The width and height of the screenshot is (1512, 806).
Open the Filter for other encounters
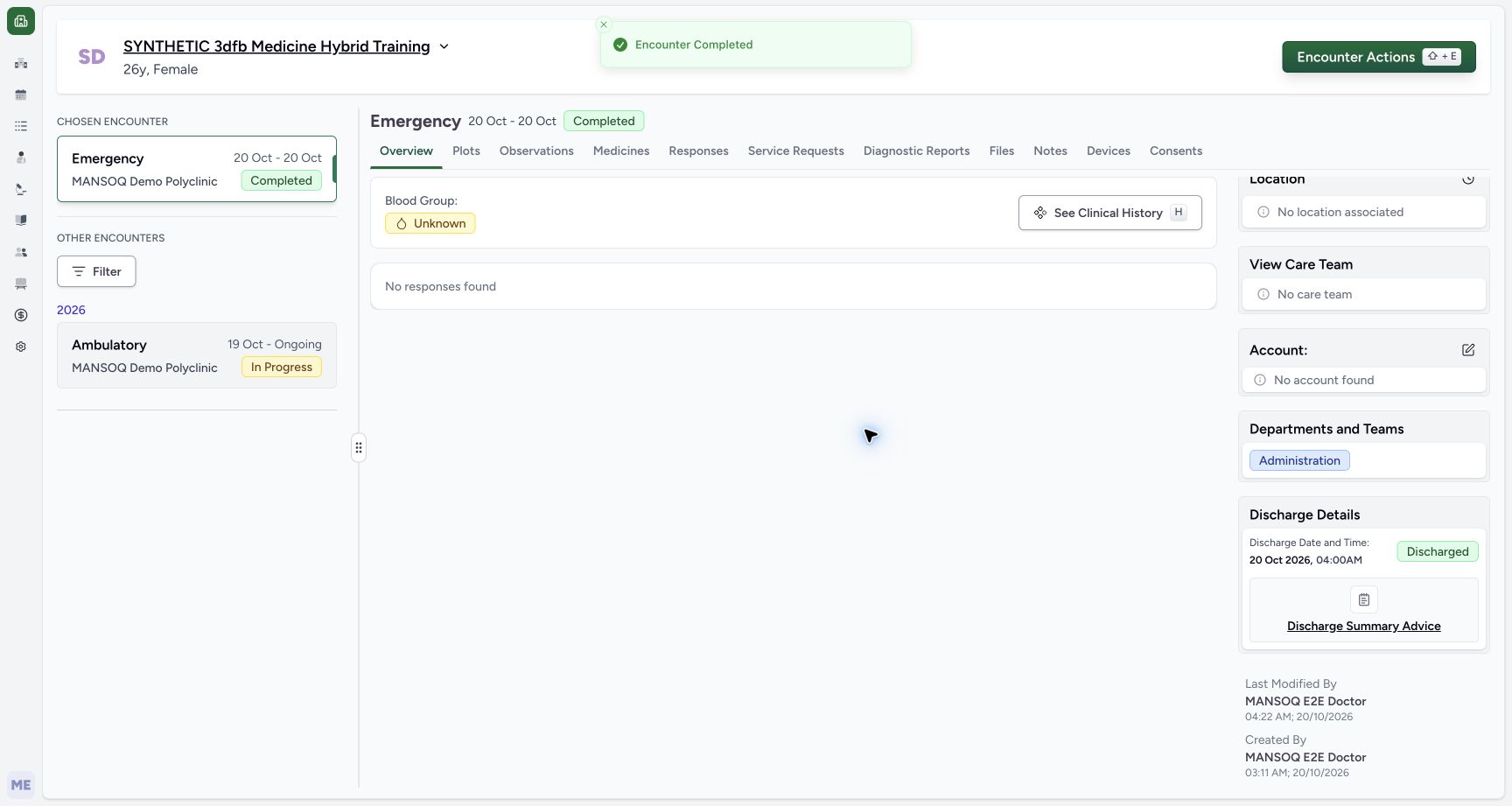point(96,271)
